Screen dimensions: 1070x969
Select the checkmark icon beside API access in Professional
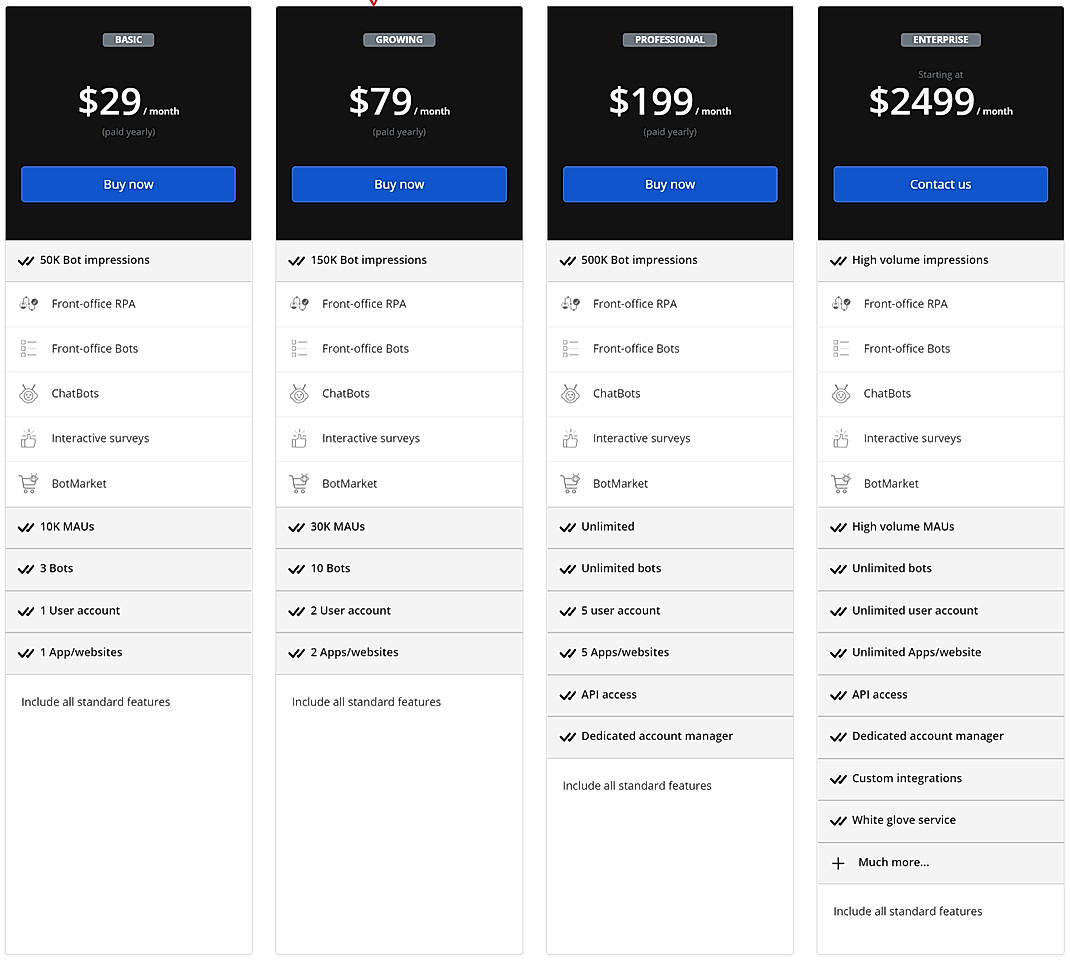567,695
